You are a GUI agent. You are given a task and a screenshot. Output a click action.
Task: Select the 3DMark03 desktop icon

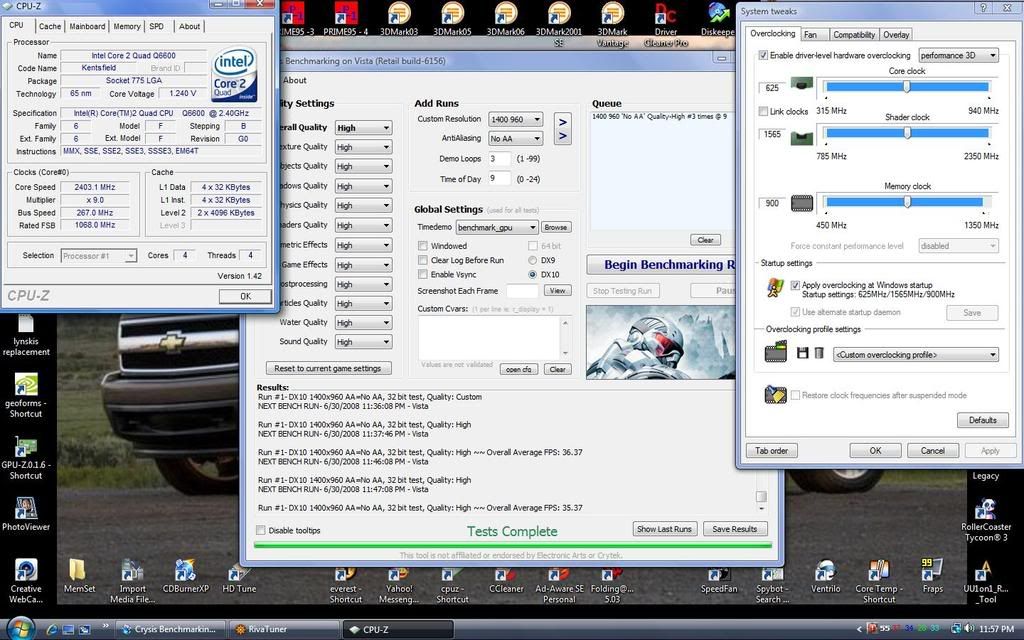(x=399, y=18)
